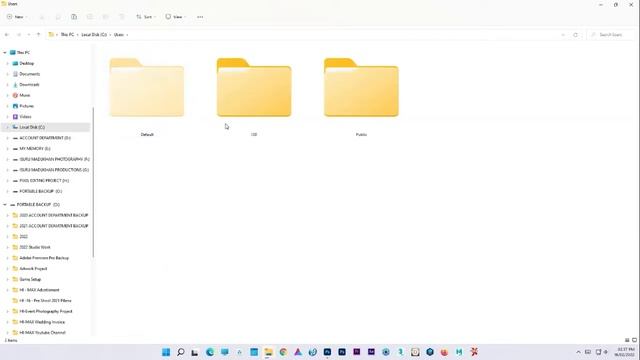
Task: Go forward using the Forward arrow
Action: click(x=18, y=35)
